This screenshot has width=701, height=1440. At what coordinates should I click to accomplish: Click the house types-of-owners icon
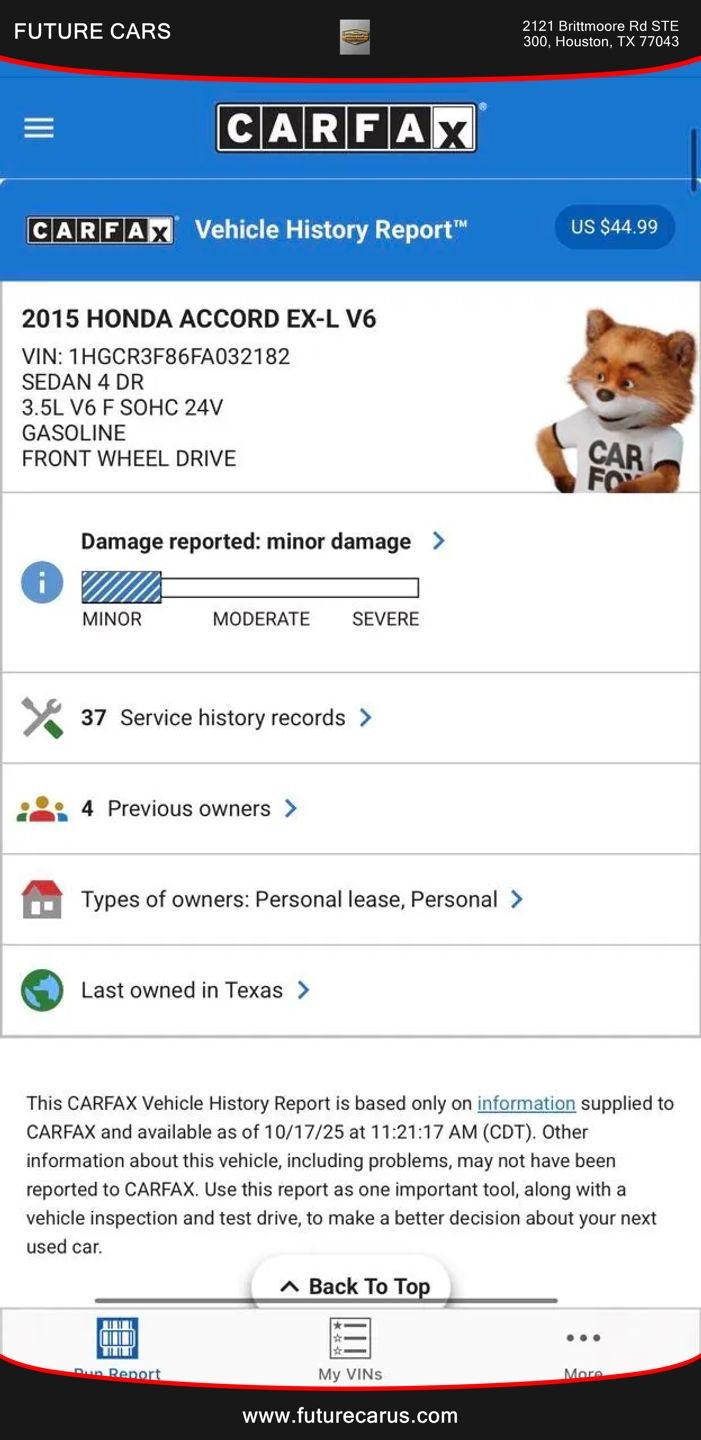pos(42,899)
